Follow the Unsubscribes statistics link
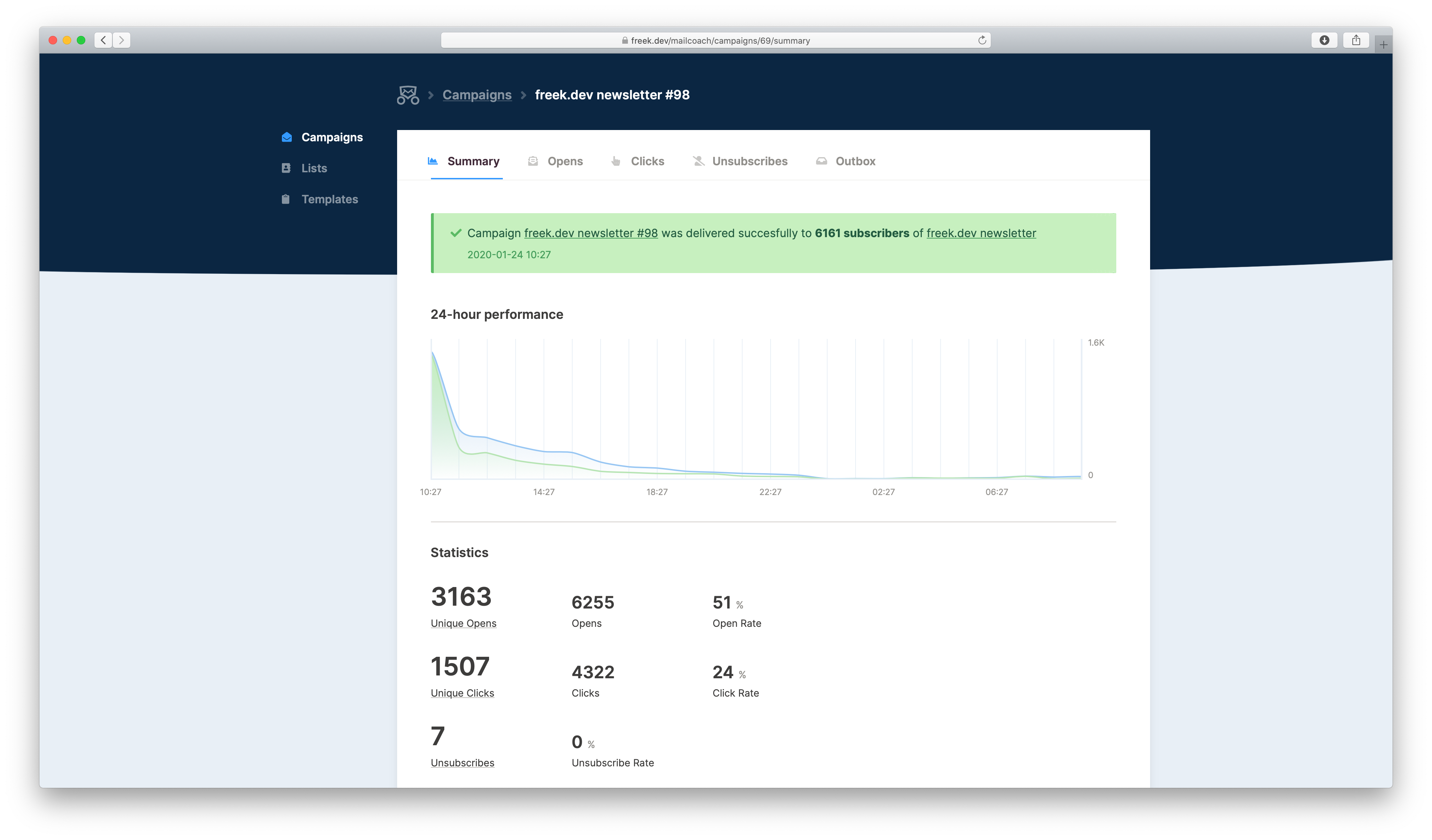The width and height of the screenshot is (1432, 840). click(x=462, y=763)
